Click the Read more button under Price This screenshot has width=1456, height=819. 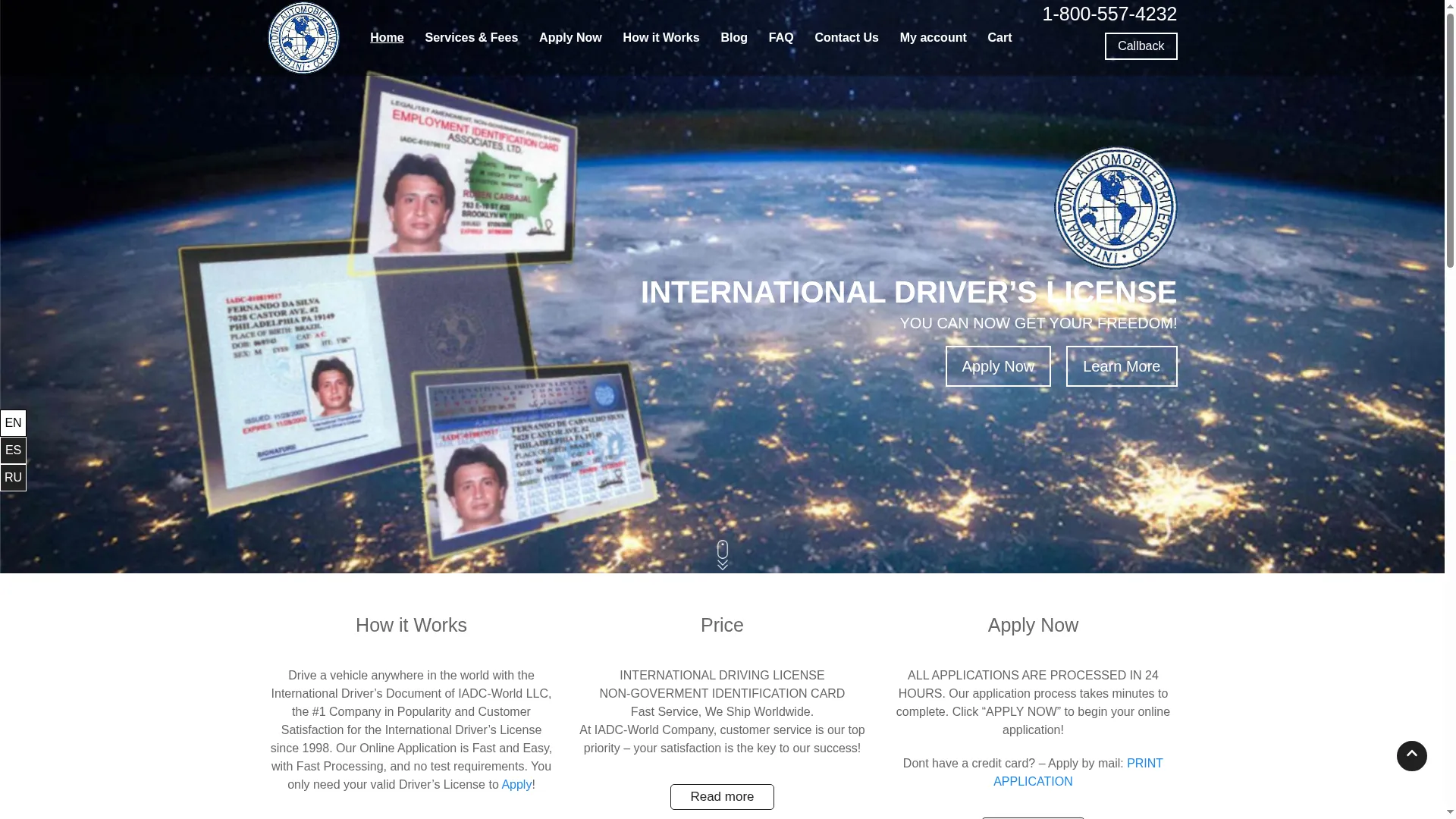pos(722,797)
